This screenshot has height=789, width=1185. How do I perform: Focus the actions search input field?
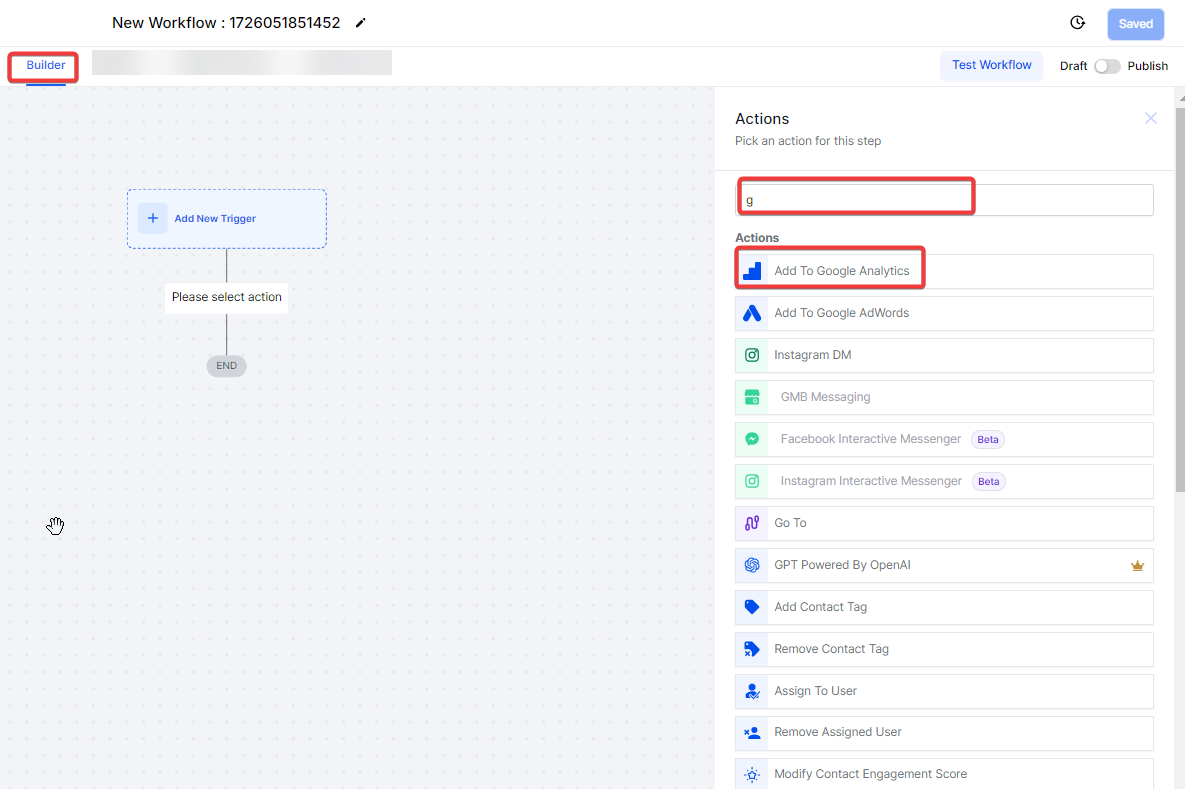(x=944, y=200)
